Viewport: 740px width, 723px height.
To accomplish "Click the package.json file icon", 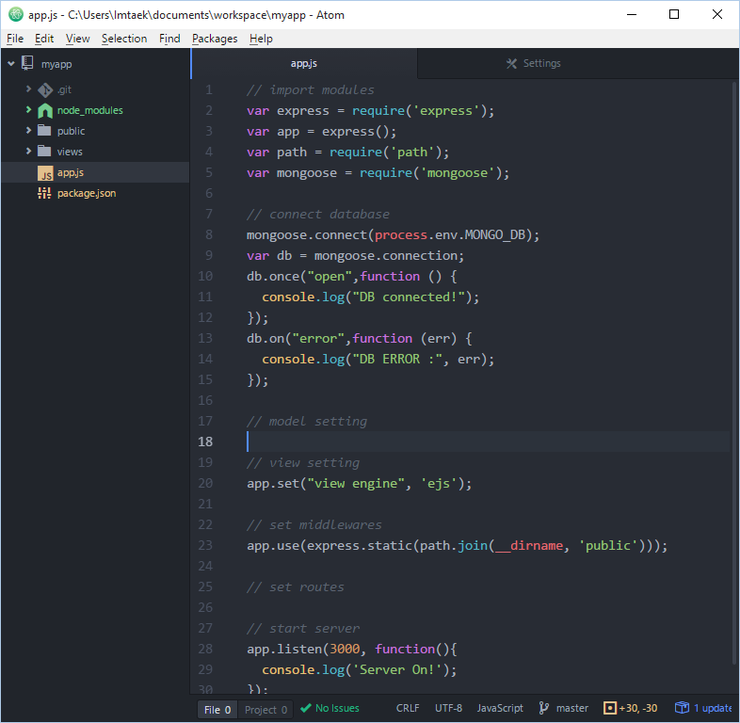I will point(44,193).
